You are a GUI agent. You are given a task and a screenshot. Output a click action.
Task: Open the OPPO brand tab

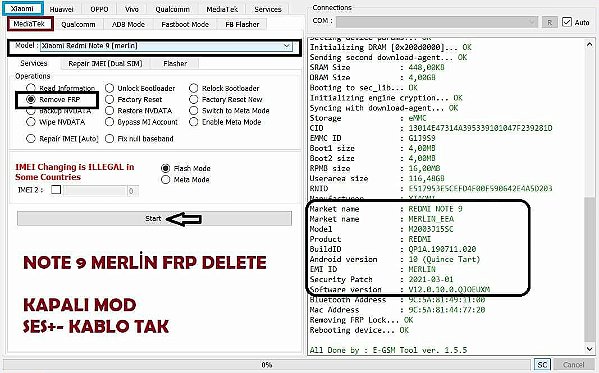point(99,9)
